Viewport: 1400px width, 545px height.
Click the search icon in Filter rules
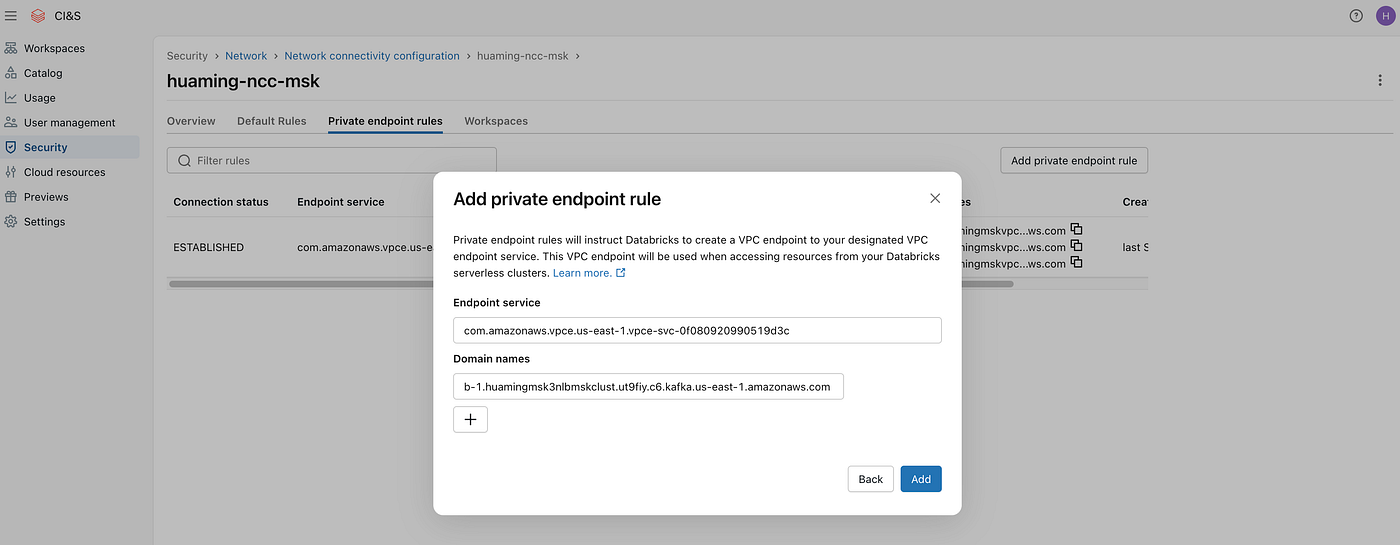tap(184, 160)
